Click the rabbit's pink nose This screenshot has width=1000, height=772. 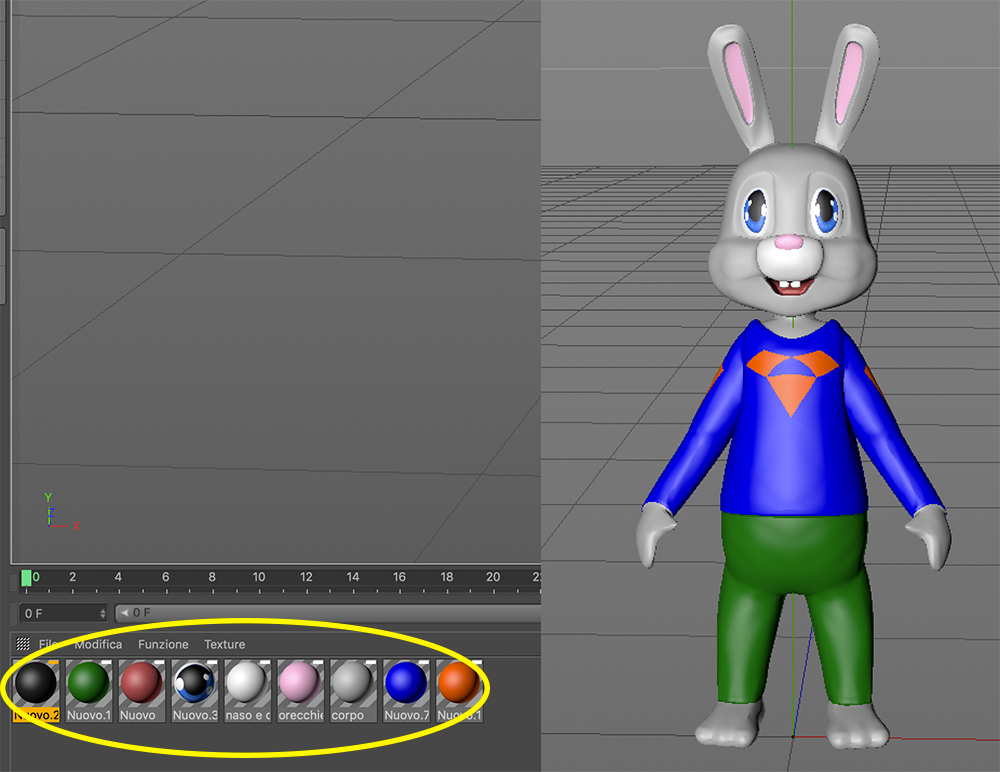pos(789,242)
